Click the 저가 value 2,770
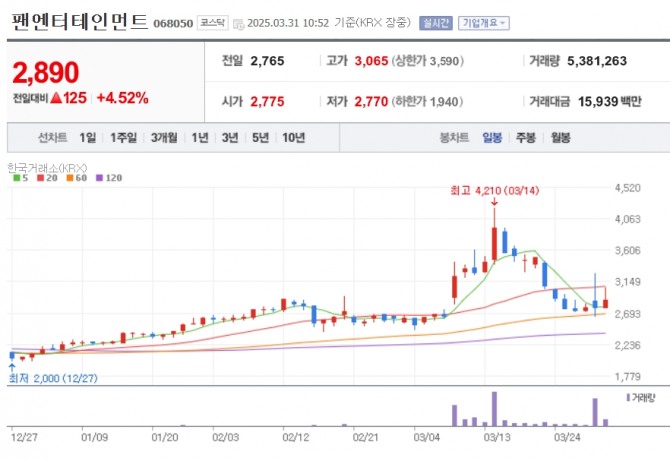Screen dimensions: 670x461 point(371,102)
